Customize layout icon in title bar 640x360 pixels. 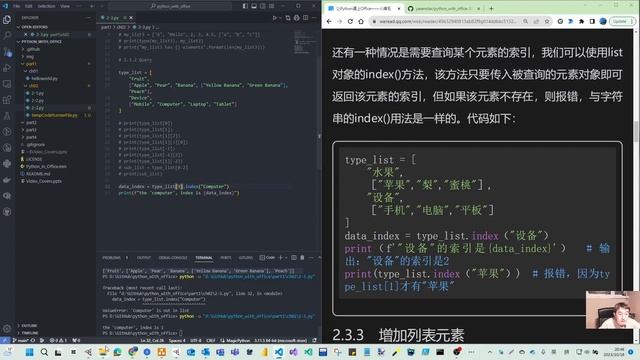(272, 6)
